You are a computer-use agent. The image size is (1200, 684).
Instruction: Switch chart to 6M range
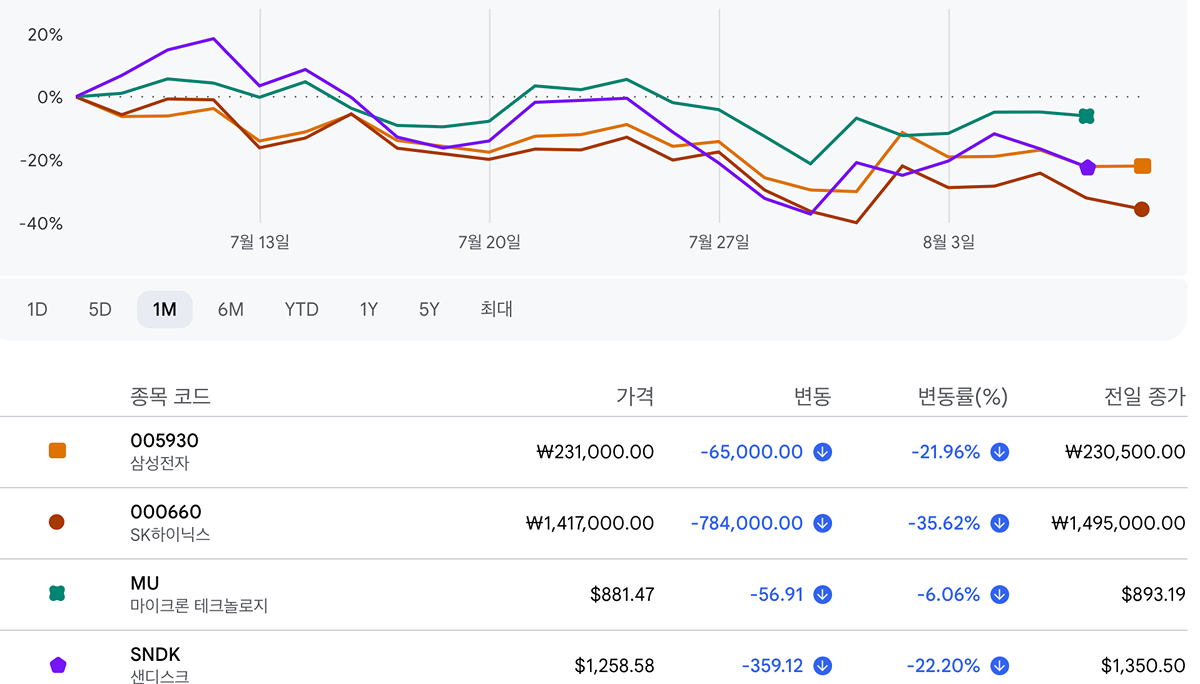231,309
